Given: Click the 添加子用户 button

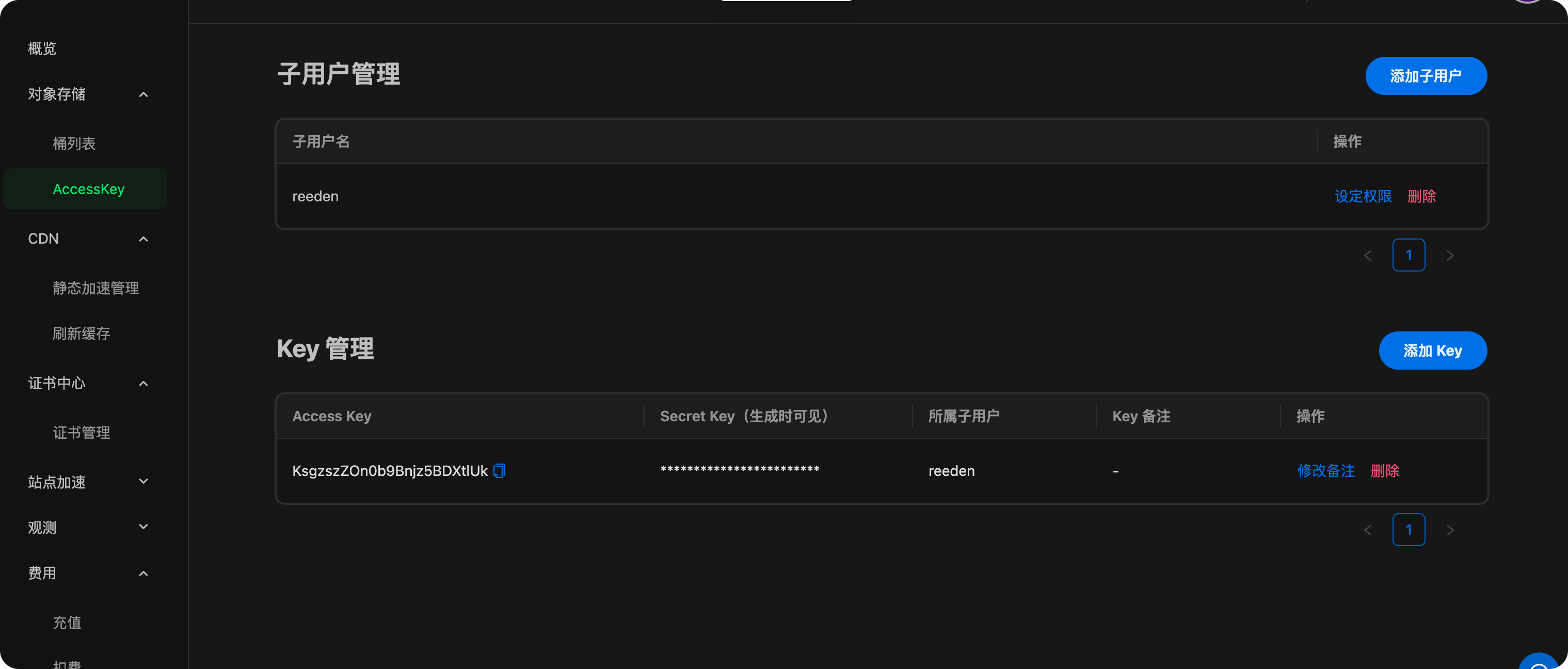Looking at the screenshot, I should (x=1426, y=75).
